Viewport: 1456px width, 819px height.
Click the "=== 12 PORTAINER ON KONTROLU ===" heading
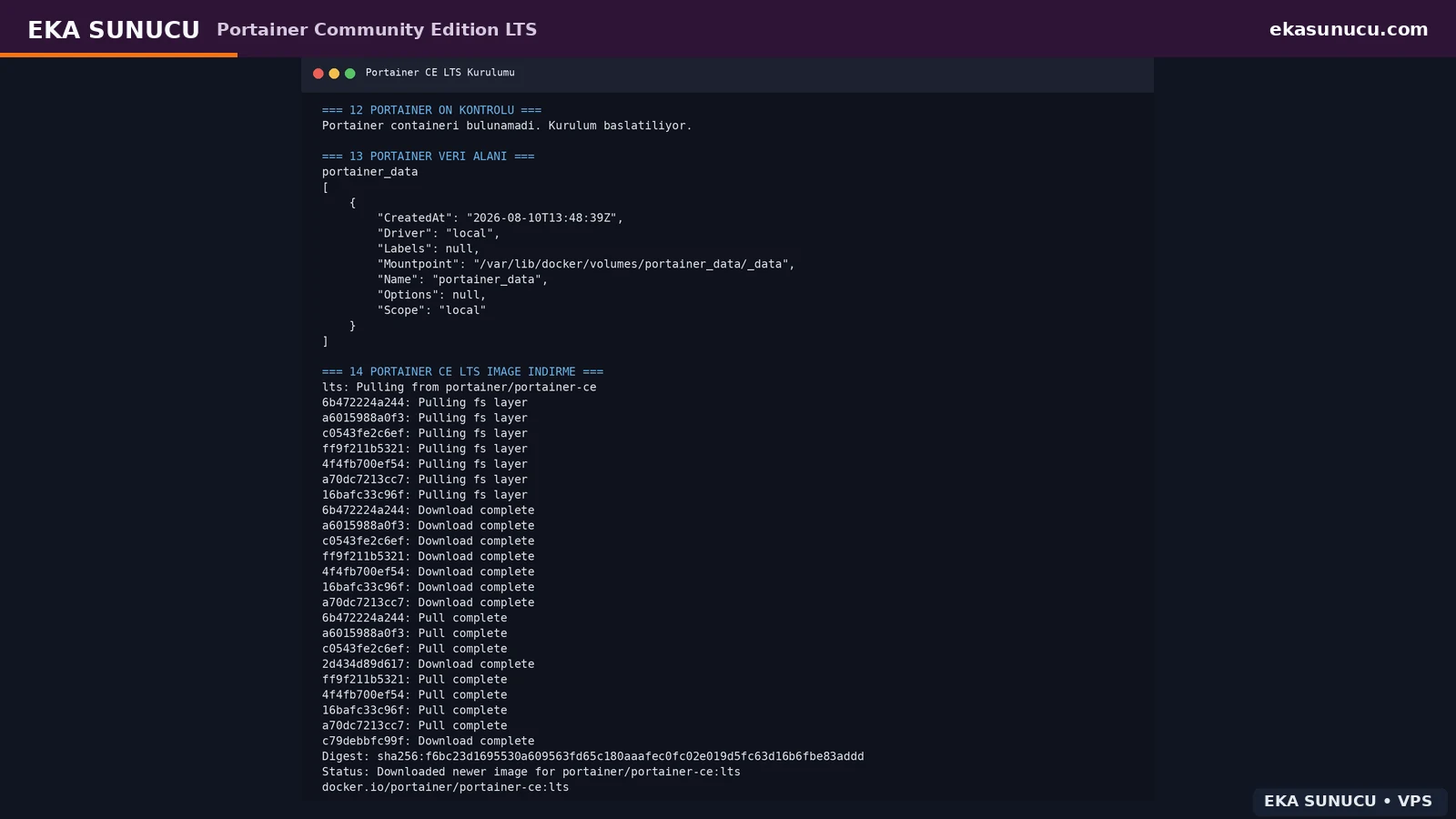(431, 110)
